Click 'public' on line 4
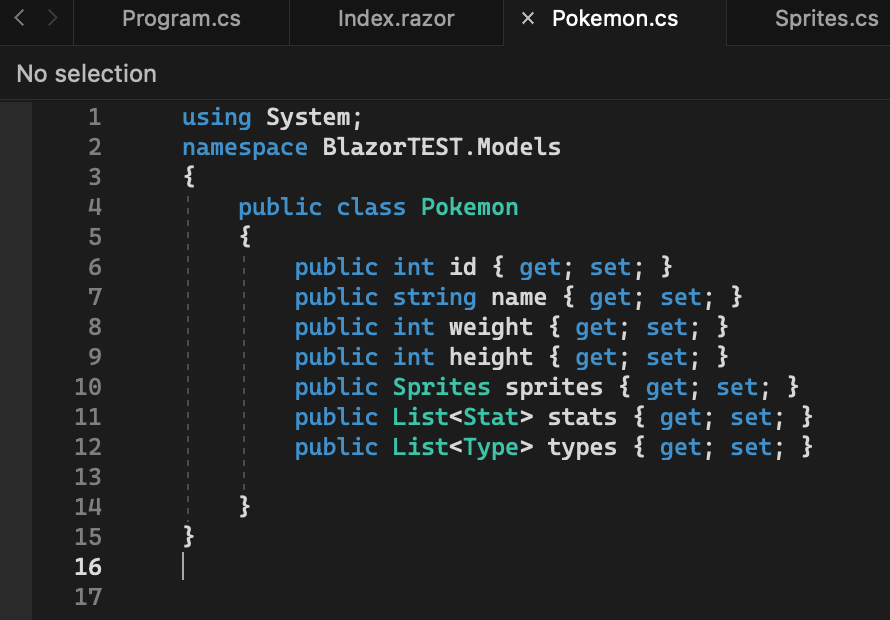 [x=280, y=208]
